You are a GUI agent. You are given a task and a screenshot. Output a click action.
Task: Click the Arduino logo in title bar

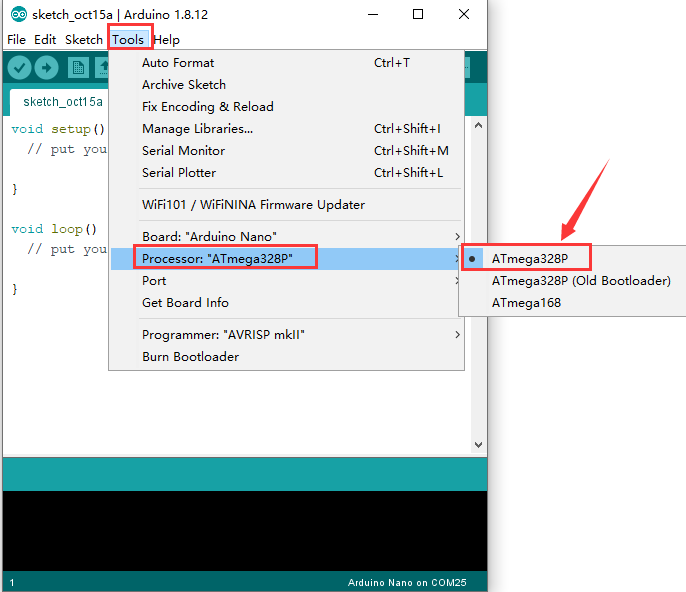(18, 14)
